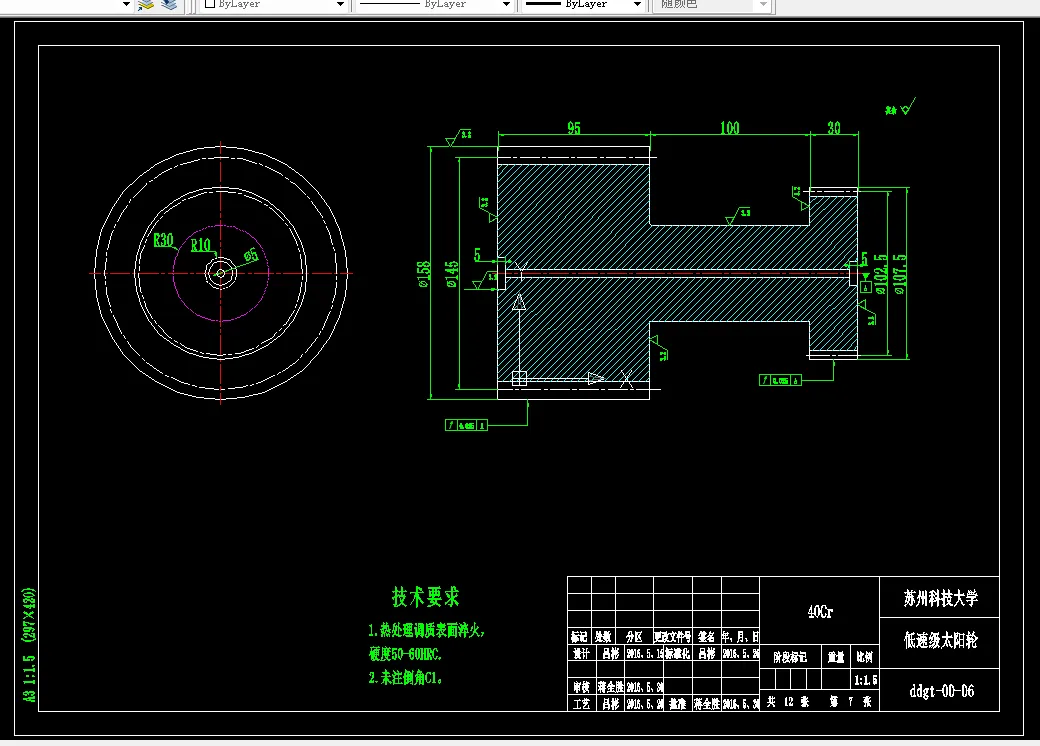Select the ø145 diameter dimension
Screen dimensions: 1040x746
click(452, 273)
